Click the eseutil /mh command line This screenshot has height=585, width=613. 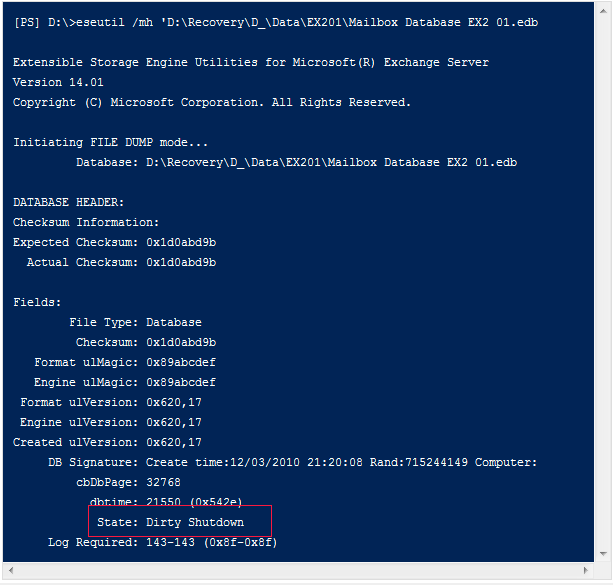(276, 22)
